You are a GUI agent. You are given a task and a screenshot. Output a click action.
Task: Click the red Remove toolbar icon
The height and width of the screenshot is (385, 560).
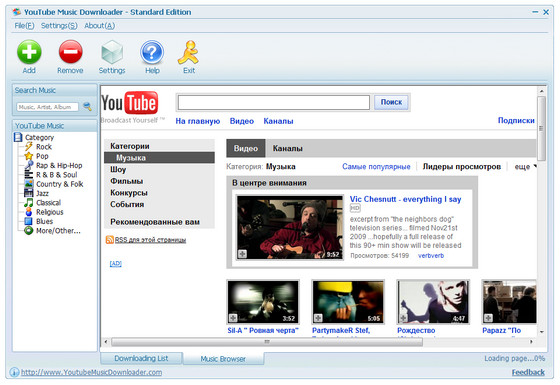(70, 52)
